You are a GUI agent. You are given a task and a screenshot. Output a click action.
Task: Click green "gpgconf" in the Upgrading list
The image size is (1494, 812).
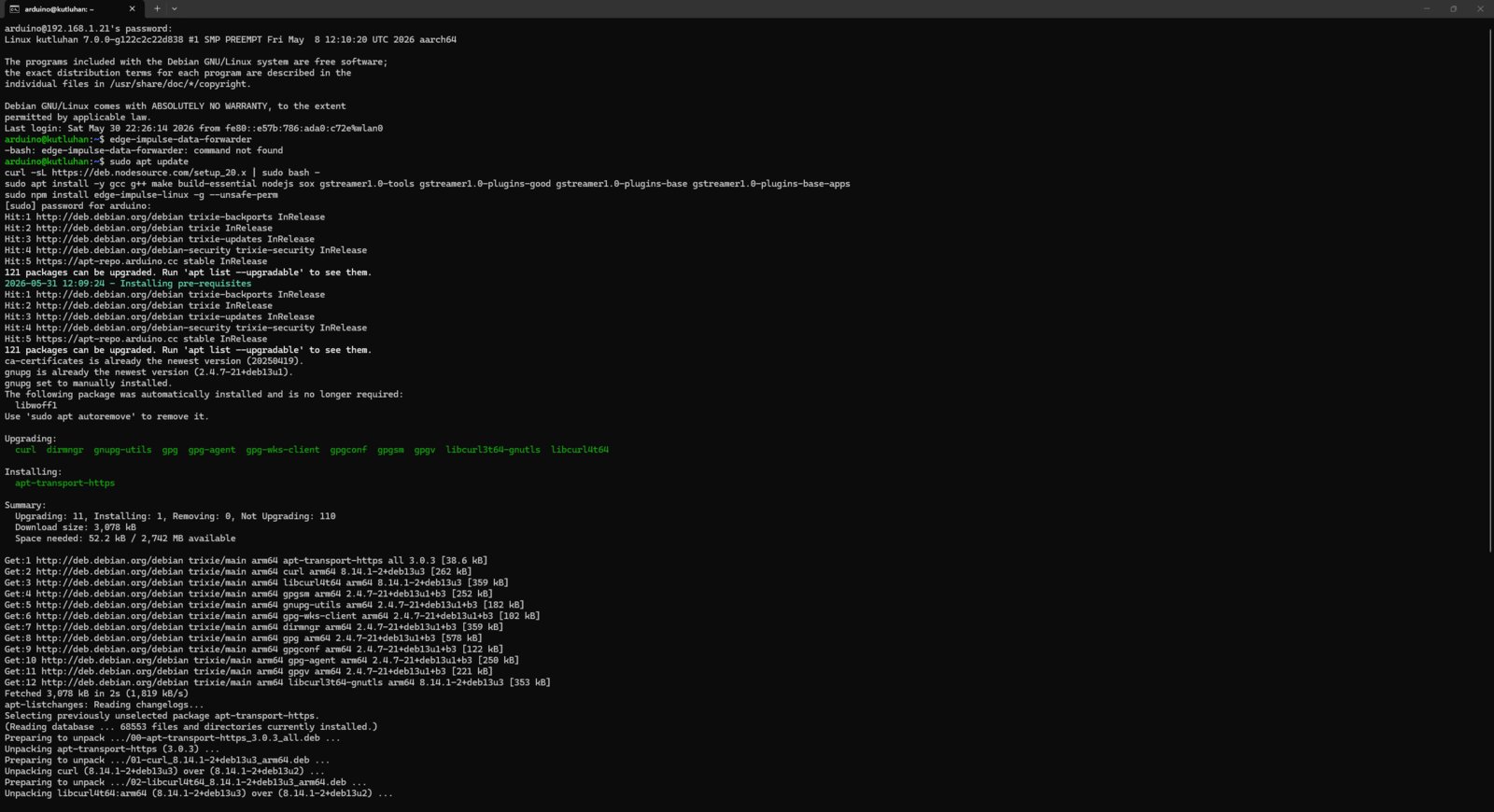point(348,450)
